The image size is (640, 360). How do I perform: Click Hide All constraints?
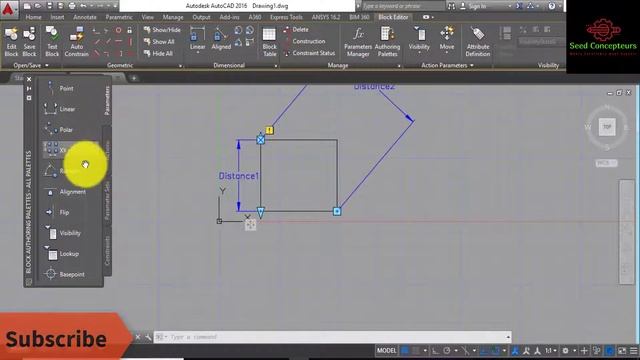[158, 53]
